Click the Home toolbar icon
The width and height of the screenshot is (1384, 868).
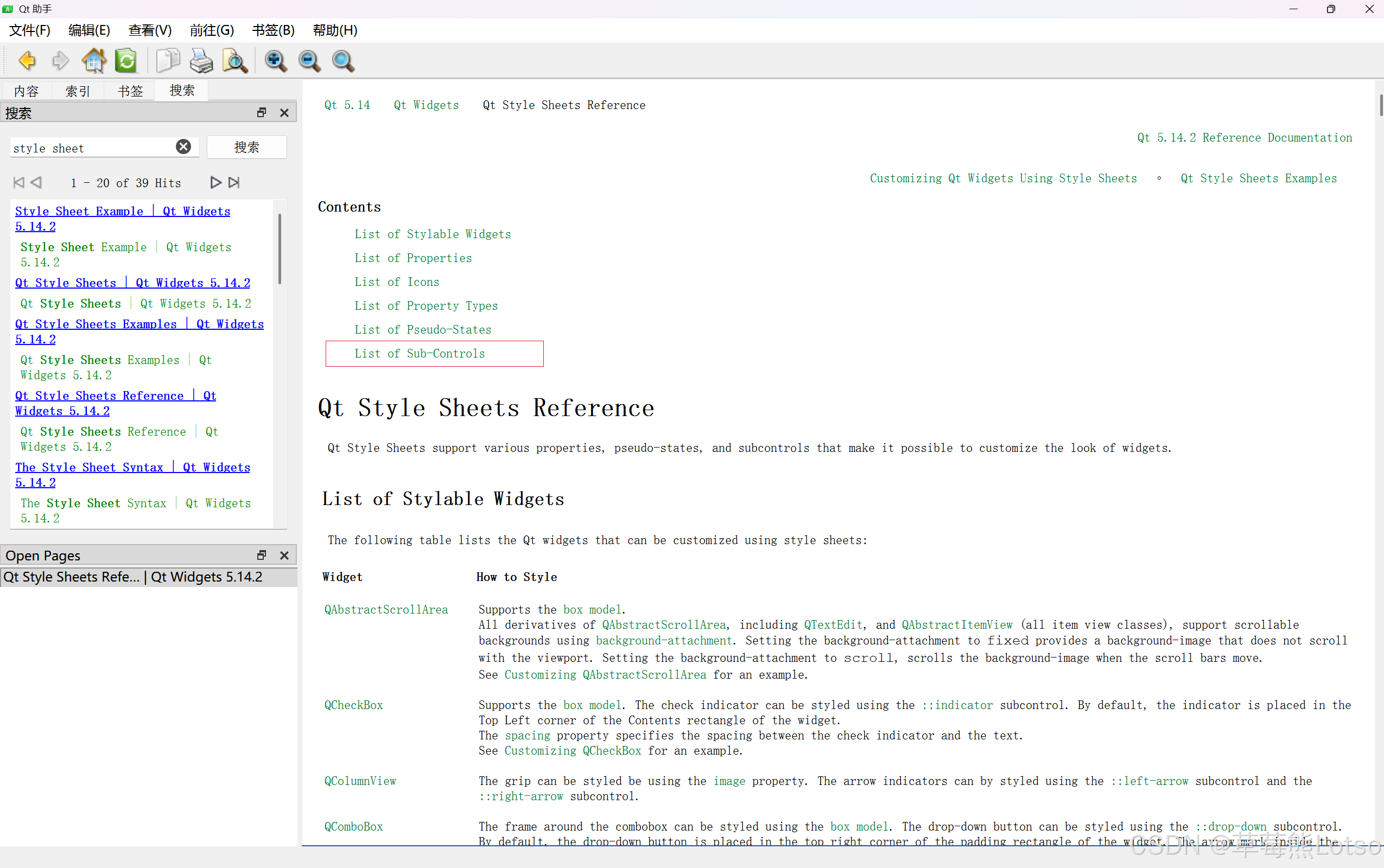click(x=93, y=61)
